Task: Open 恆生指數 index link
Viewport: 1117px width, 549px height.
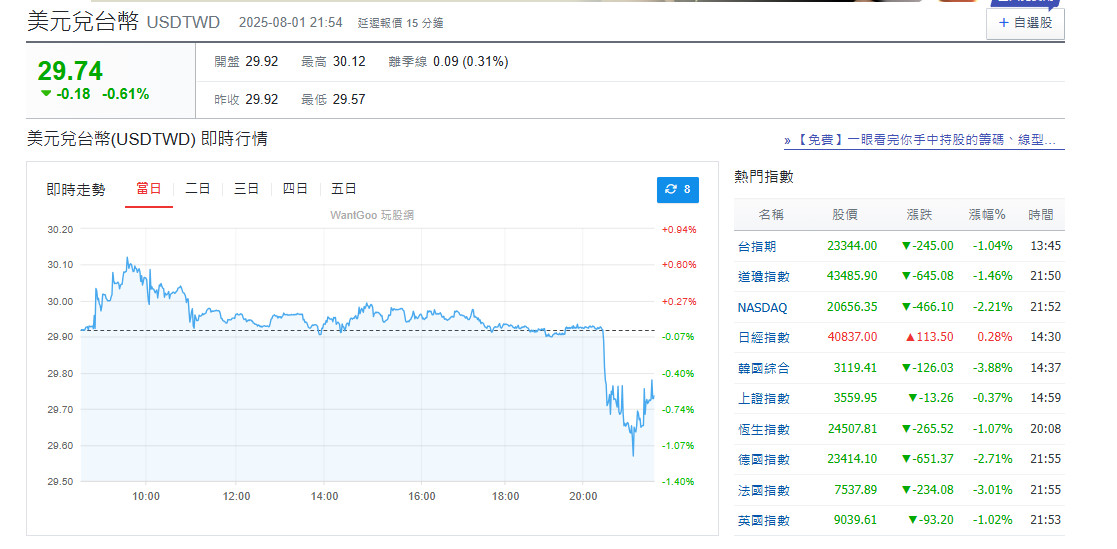Action: [x=763, y=429]
